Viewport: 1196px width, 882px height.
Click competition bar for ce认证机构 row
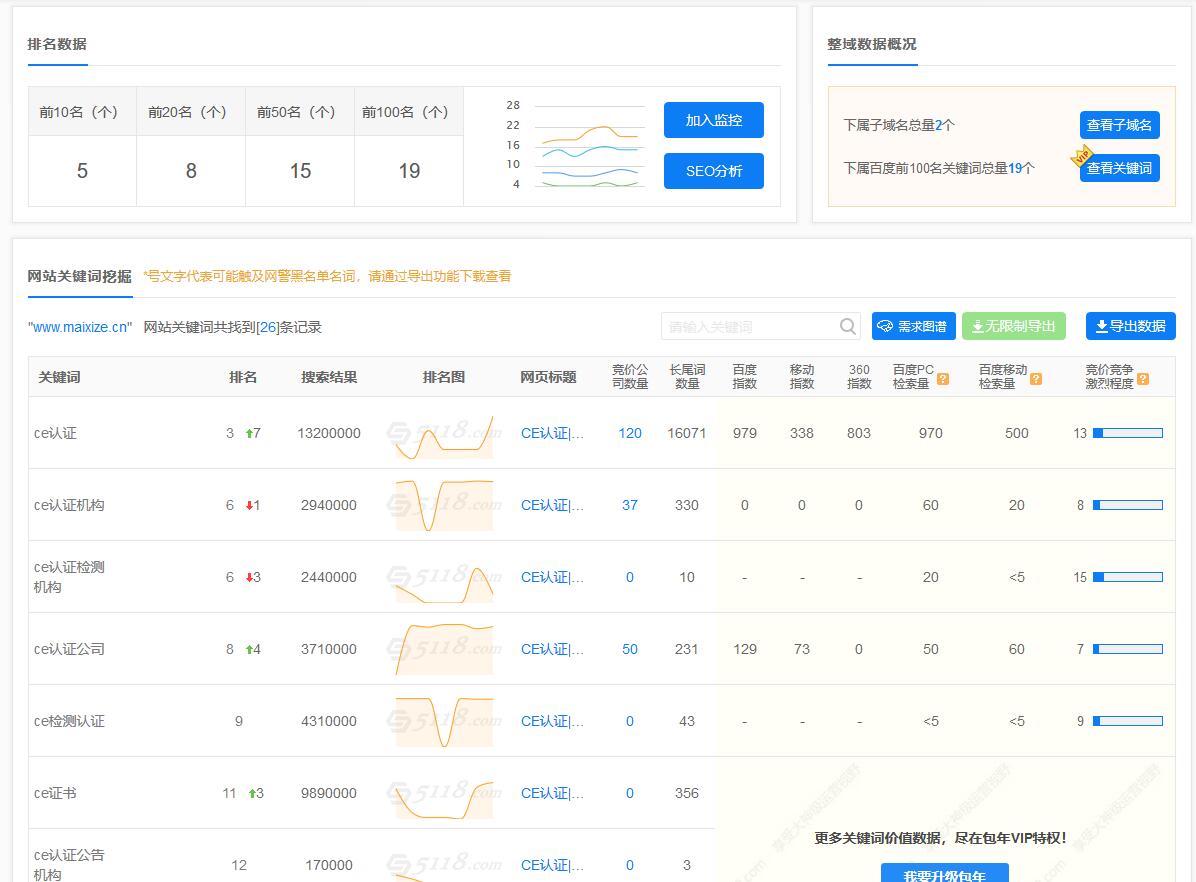1128,505
